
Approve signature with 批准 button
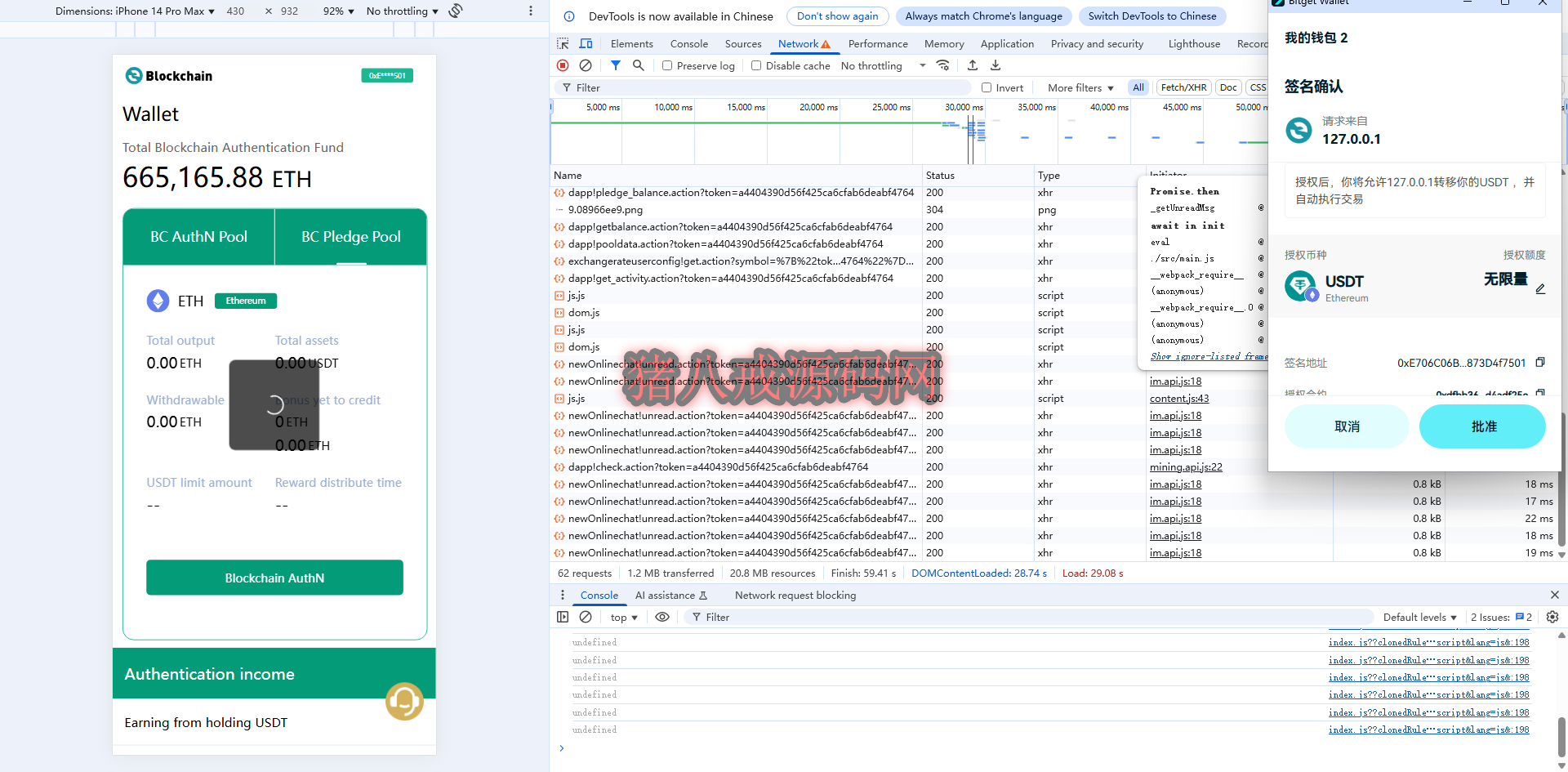[x=1483, y=426]
